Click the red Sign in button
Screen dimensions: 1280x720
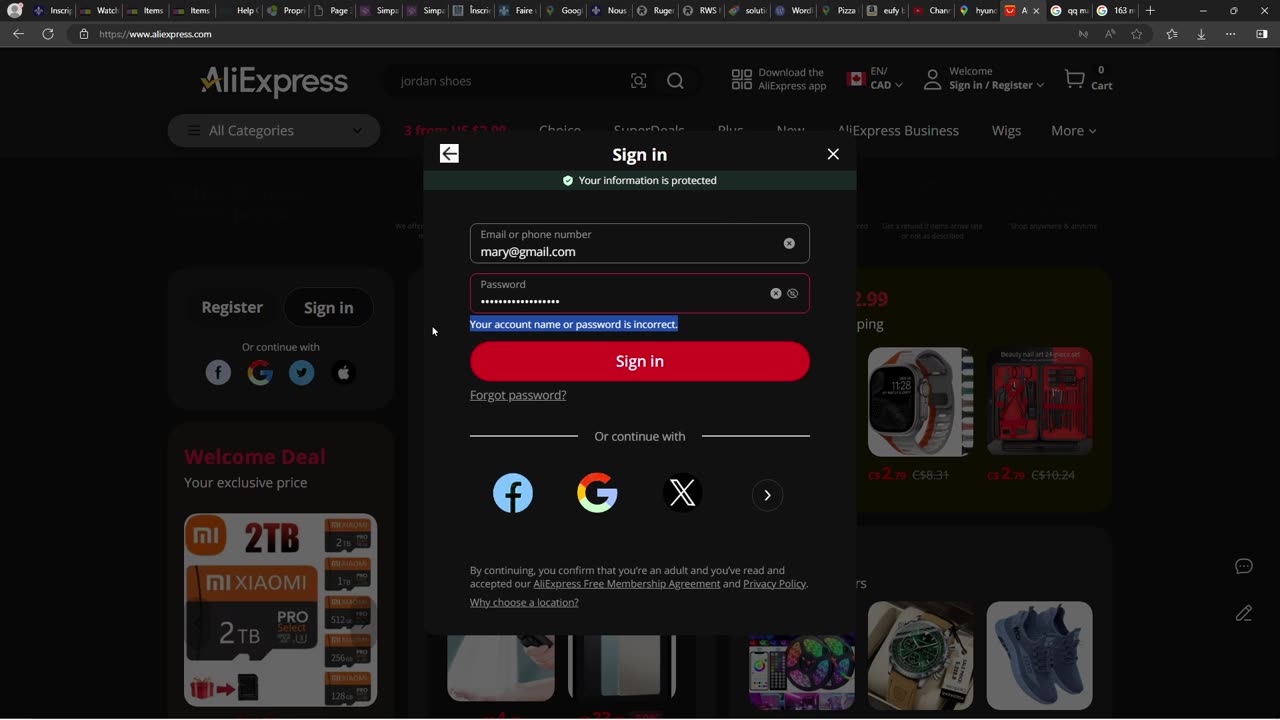pos(640,361)
